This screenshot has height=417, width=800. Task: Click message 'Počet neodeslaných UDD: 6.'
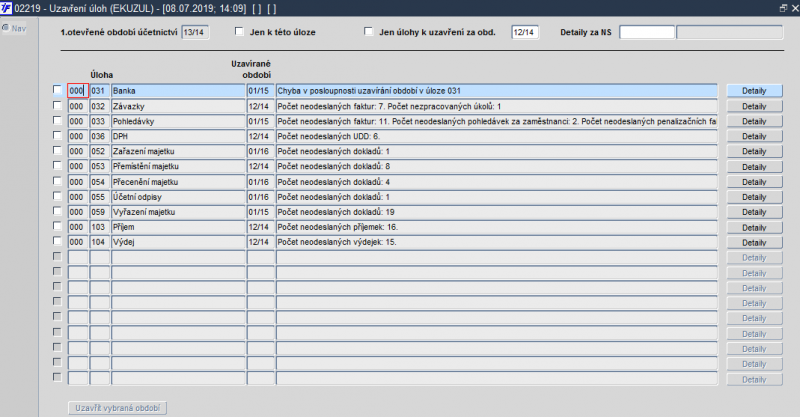(x=496, y=136)
